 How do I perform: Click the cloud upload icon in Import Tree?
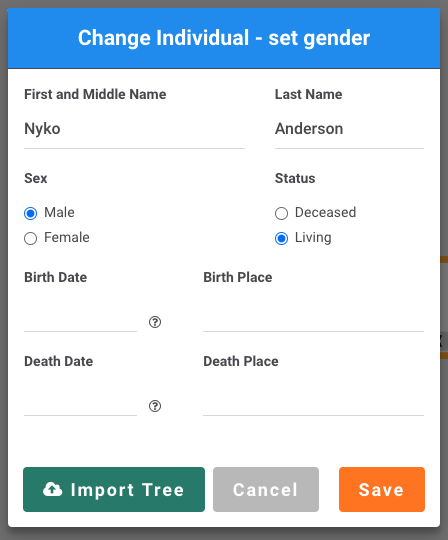coord(52,489)
